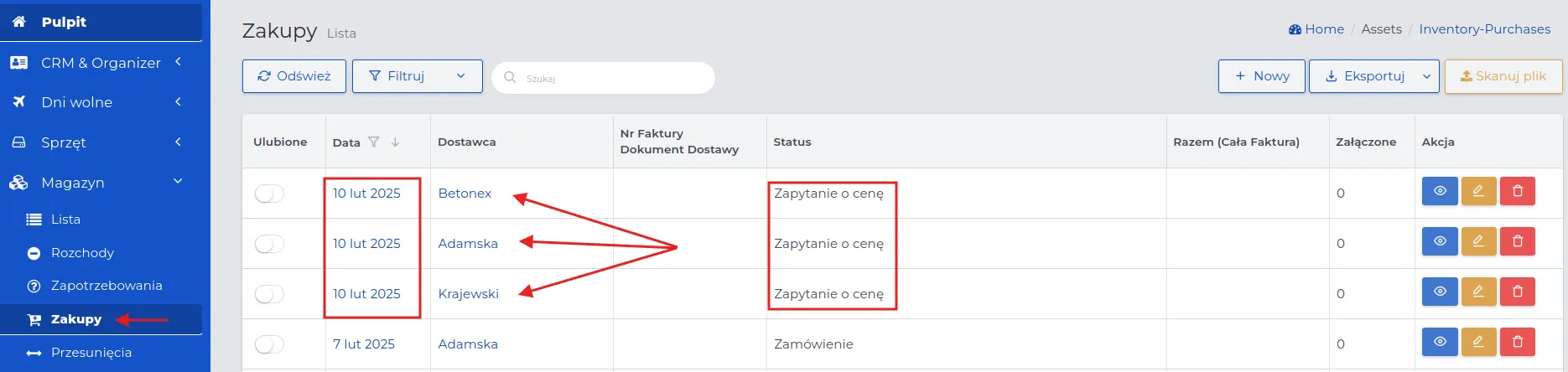Click the Szukaj search field
The width and height of the screenshot is (1568, 372).
pyautogui.click(x=603, y=78)
